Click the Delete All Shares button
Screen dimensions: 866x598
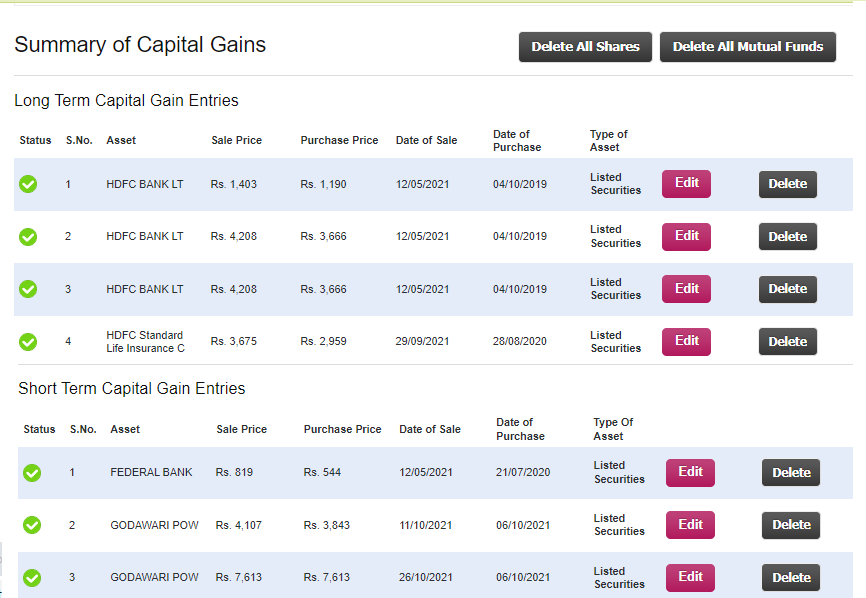pos(585,46)
